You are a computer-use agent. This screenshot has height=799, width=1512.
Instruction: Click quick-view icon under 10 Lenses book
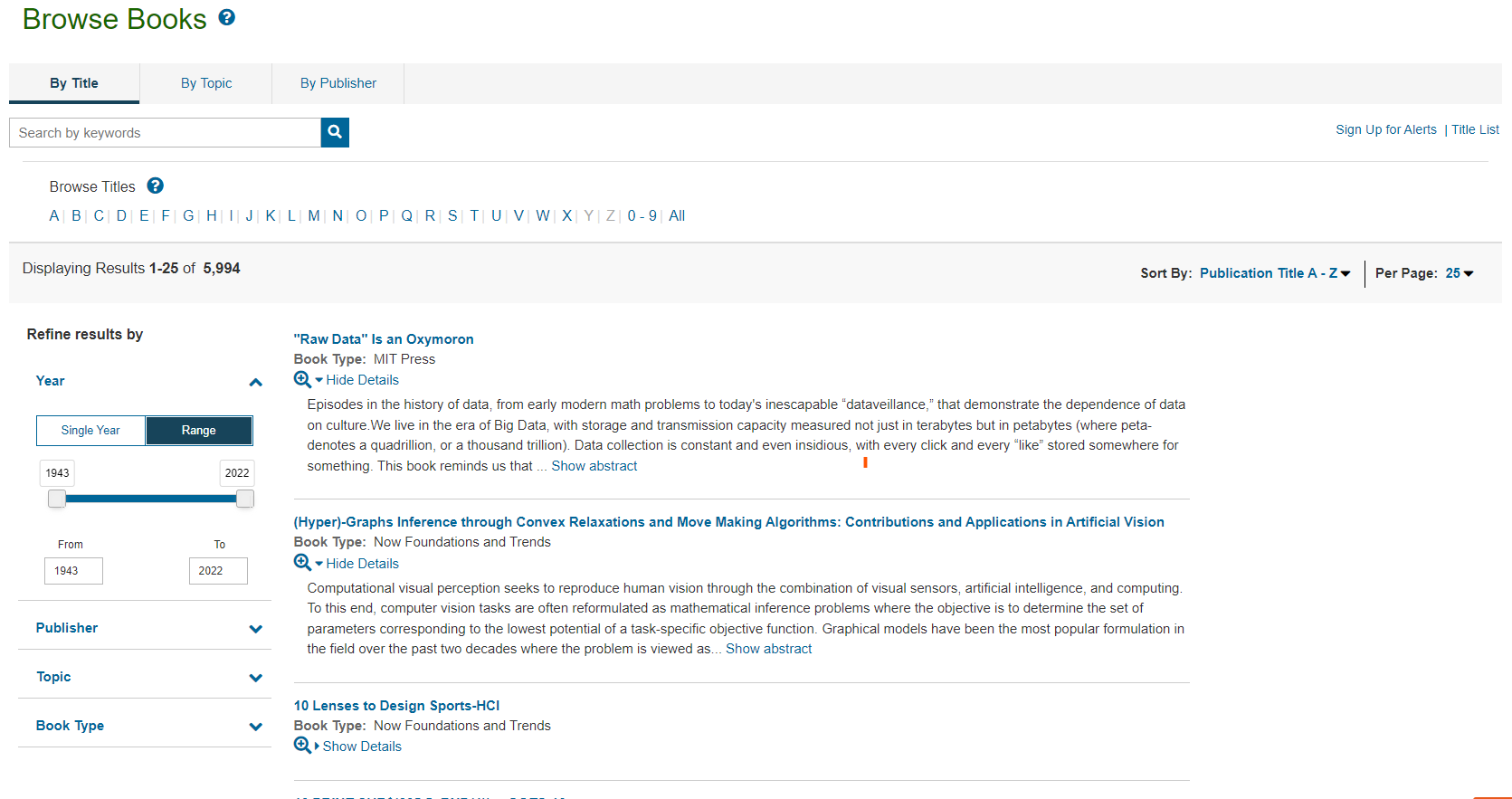pos(302,746)
